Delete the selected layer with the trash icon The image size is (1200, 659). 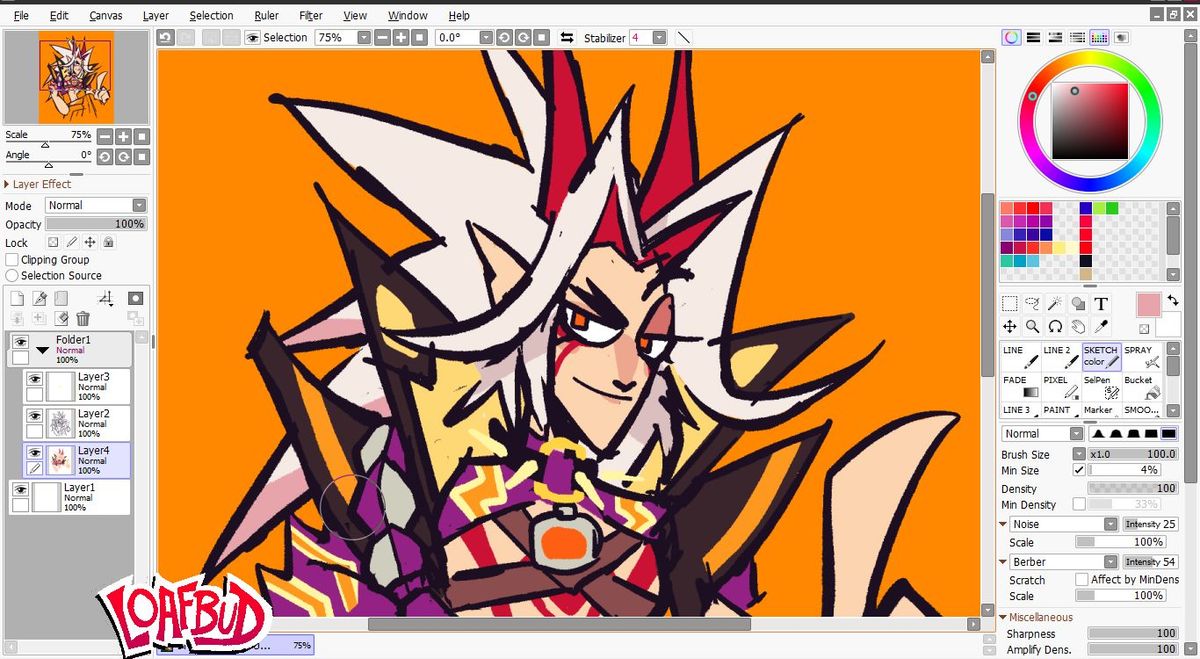pos(83,319)
